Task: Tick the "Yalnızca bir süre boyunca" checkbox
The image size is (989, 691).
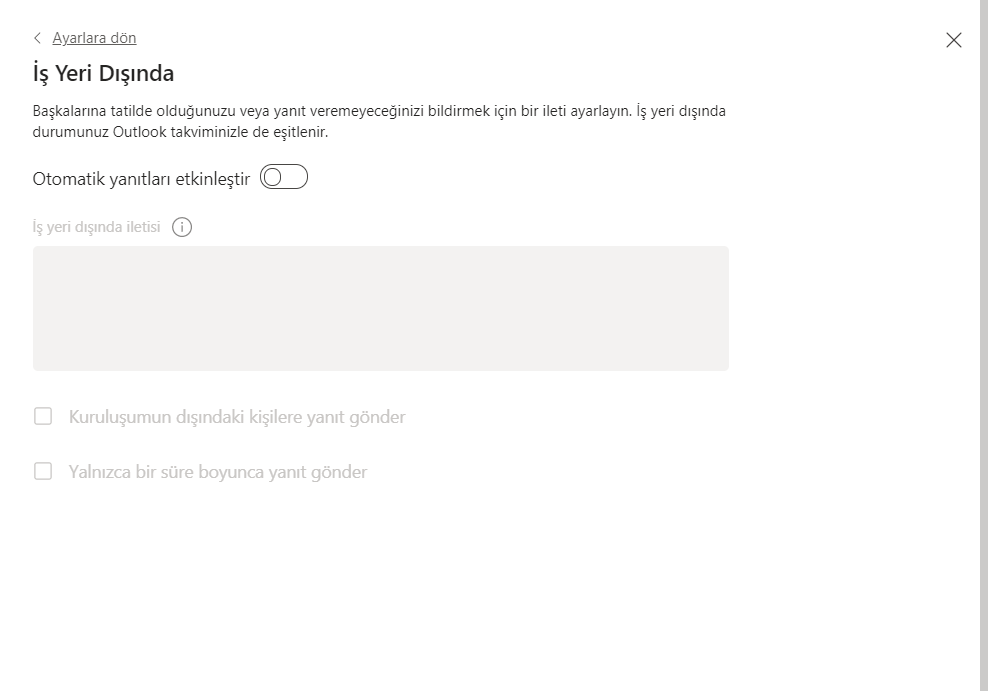Action: click(x=43, y=471)
